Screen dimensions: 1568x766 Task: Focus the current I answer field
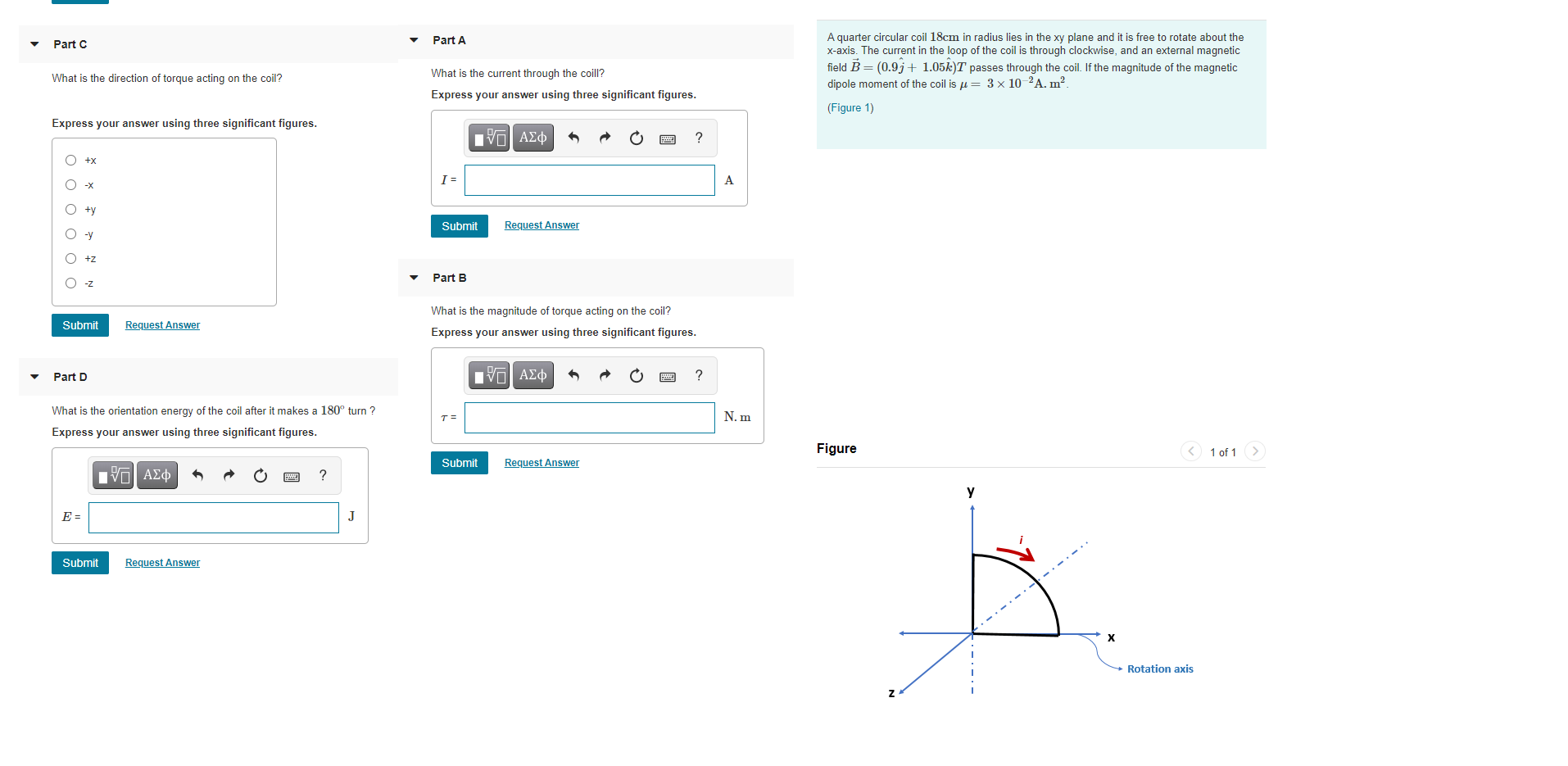click(590, 180)
